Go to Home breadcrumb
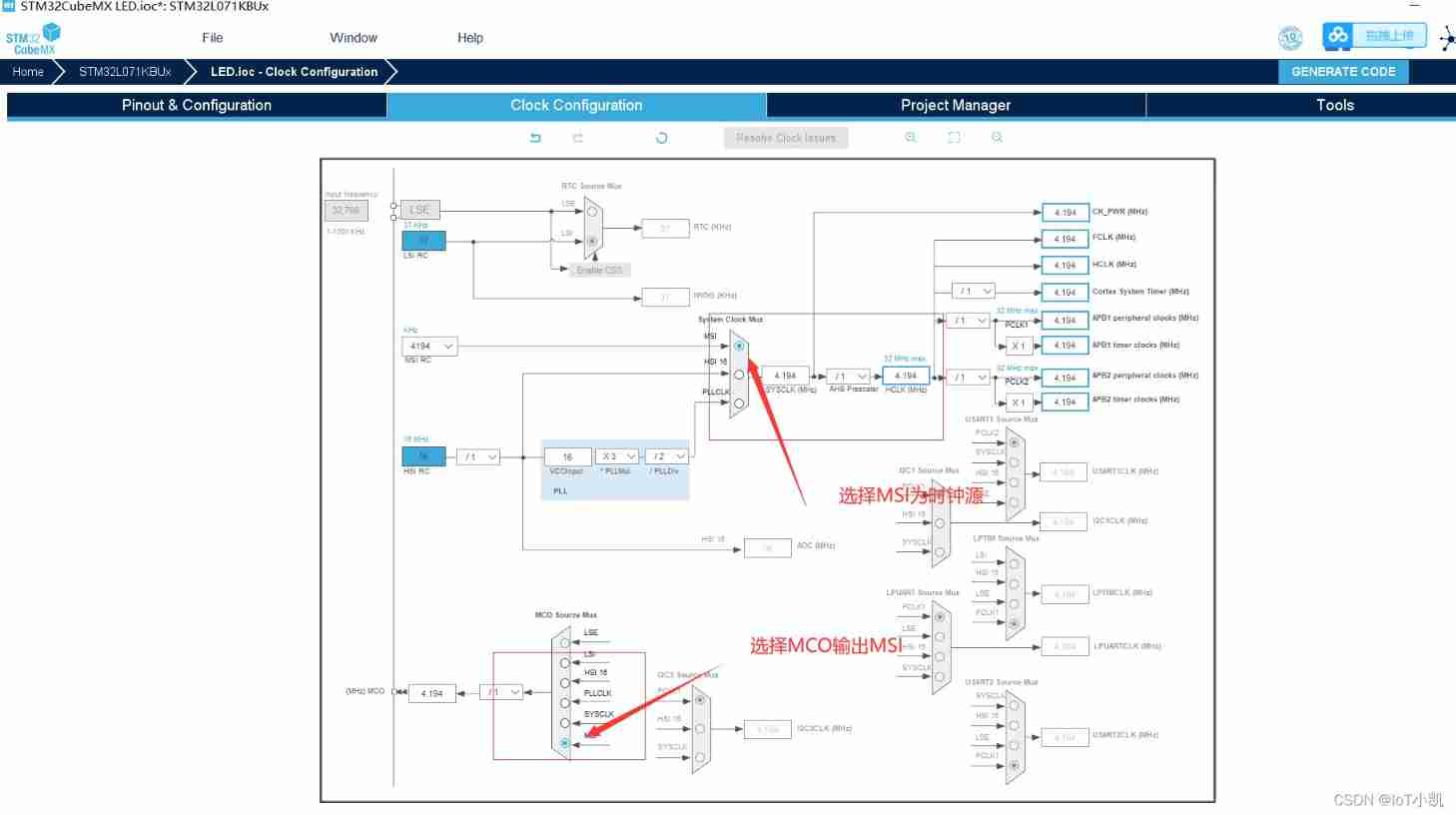 (28, 72)
